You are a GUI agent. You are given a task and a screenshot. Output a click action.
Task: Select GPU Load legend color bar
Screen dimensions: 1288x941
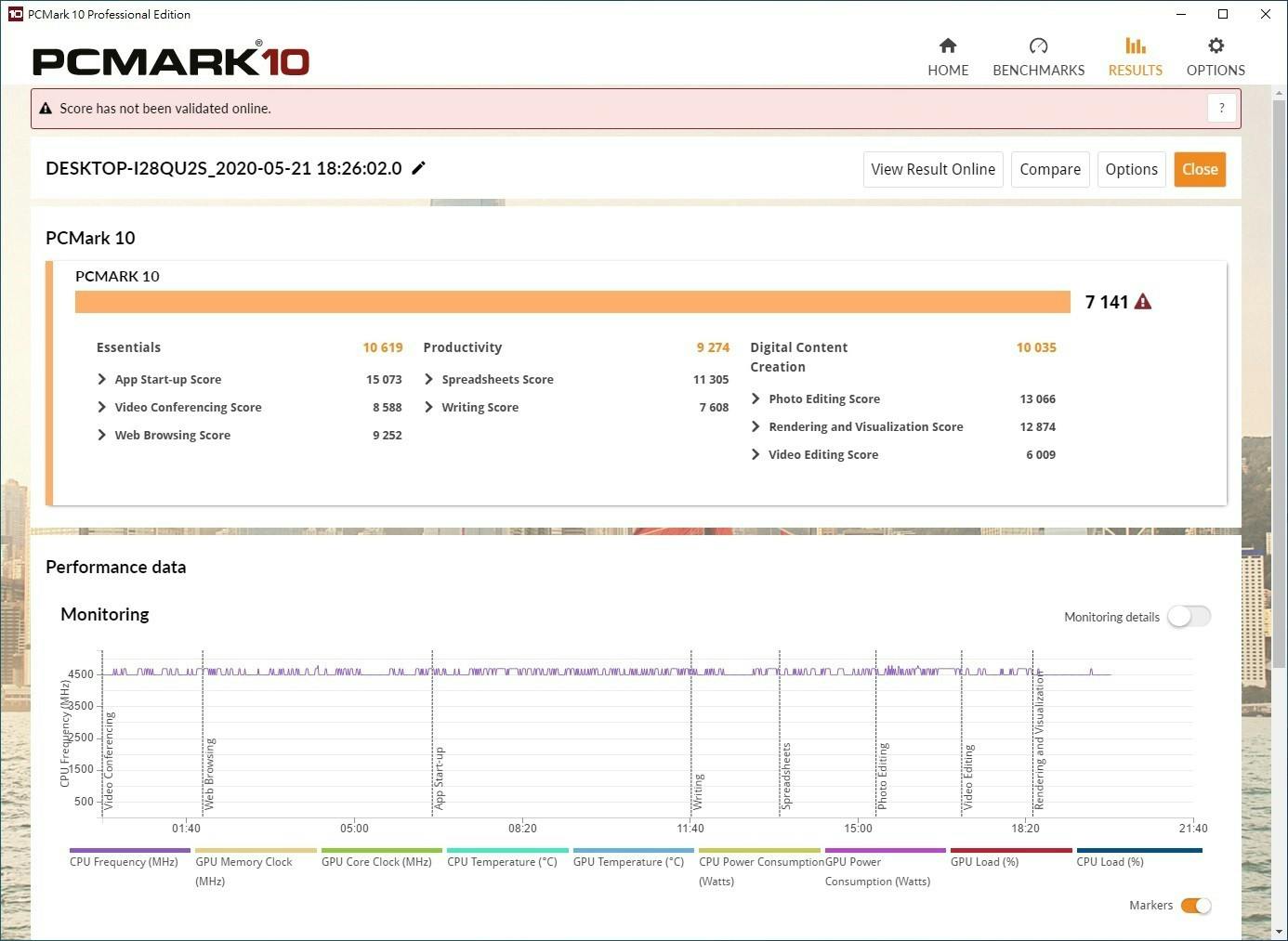click(1011, 850)
